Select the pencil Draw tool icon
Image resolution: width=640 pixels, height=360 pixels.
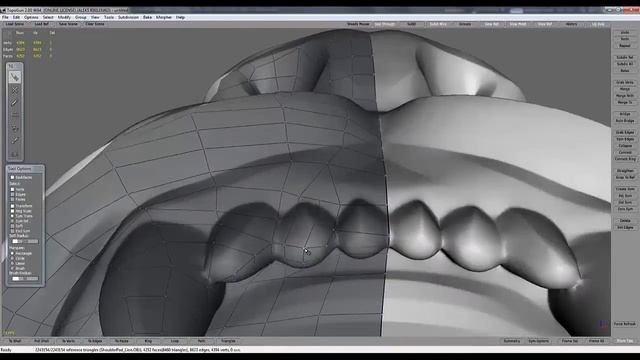coord(15,102)
